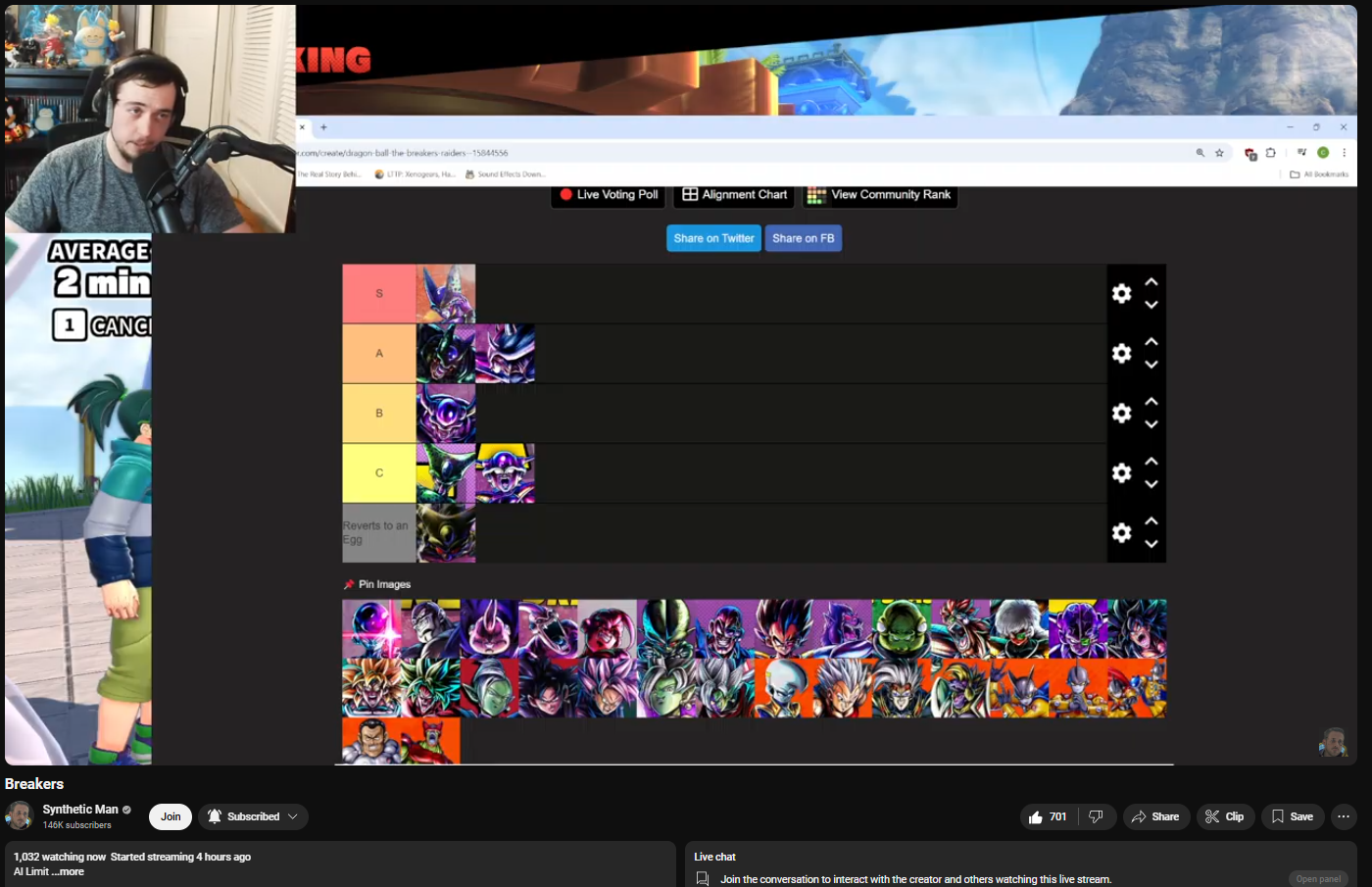Move the S tier row up

pyautogui.click(x=1151, y=282)
